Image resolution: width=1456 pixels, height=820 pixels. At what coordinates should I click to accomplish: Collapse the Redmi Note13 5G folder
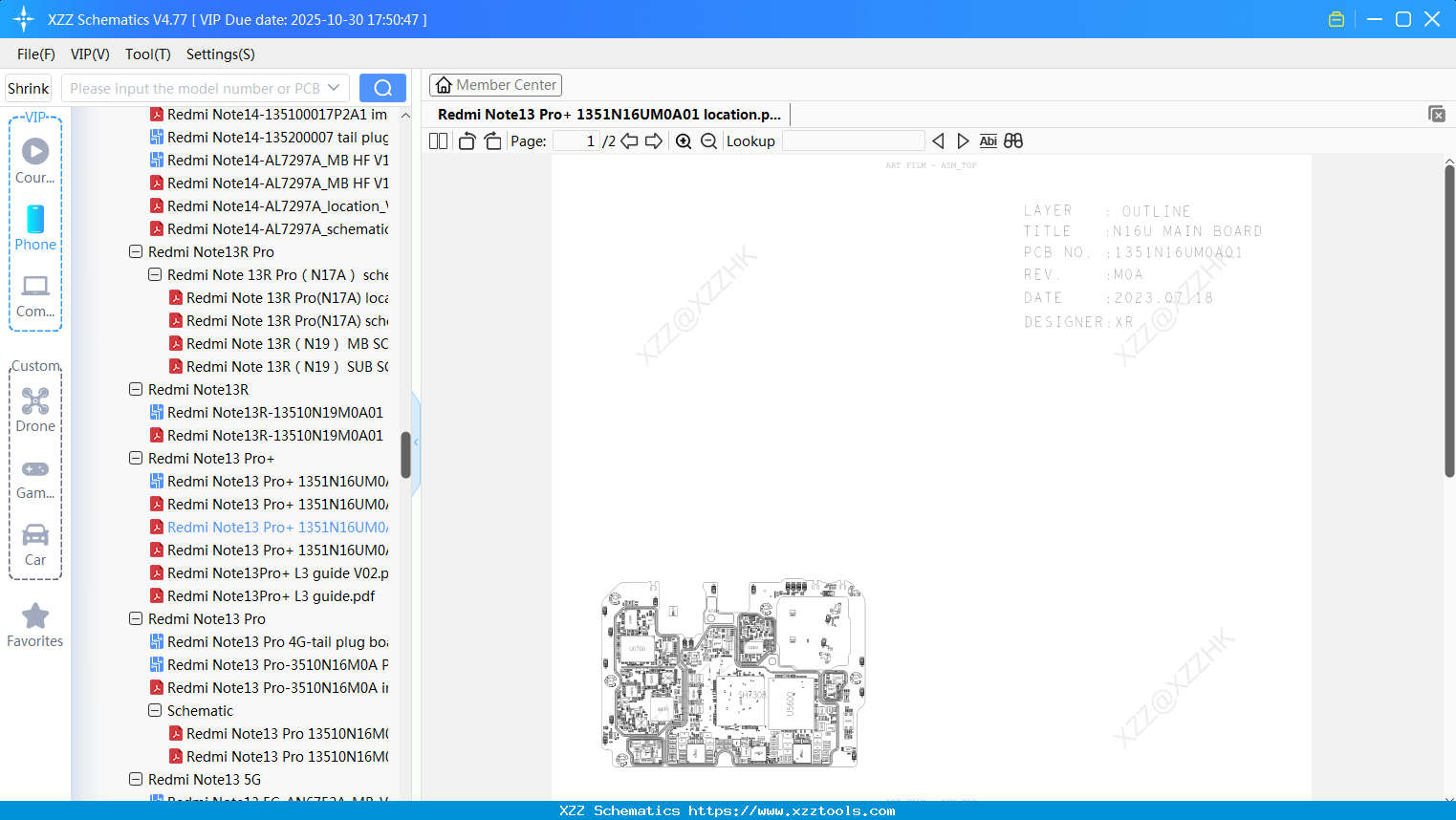click(136, 780)
